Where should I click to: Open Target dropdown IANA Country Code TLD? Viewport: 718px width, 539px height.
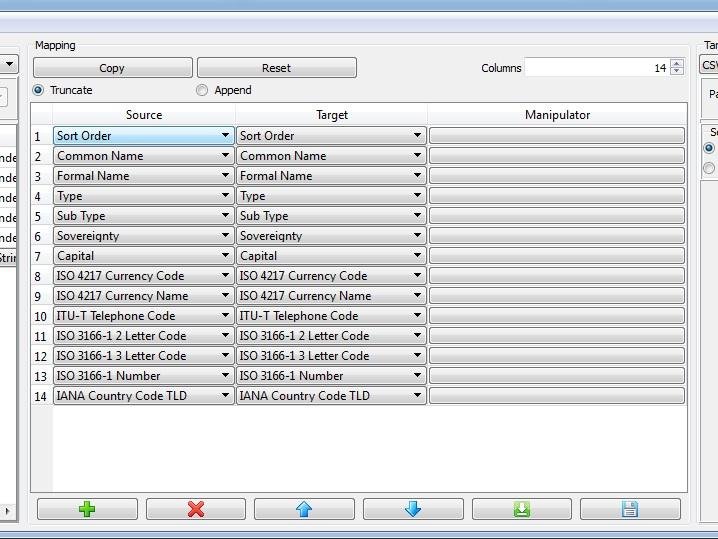click(x=331, y=396)
